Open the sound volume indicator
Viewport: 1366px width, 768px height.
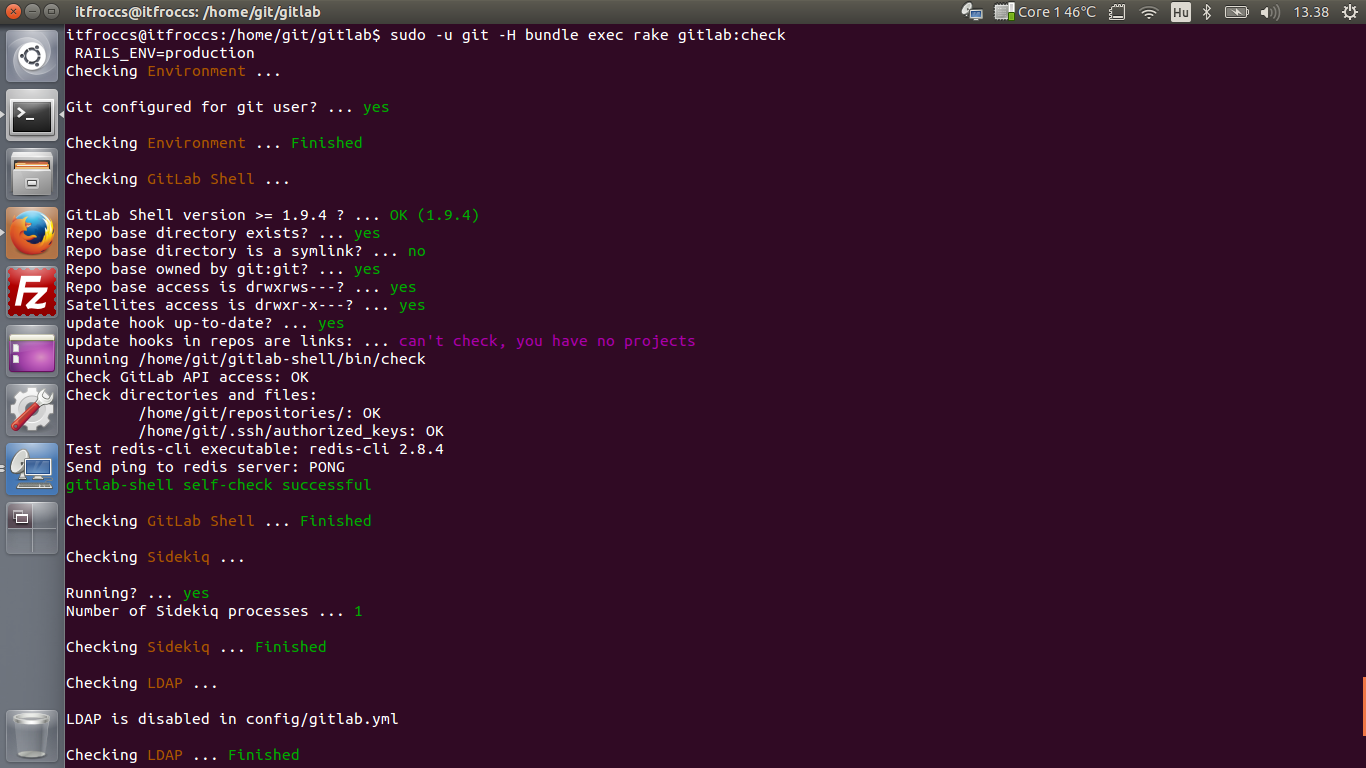click(x=1270, y=12)
